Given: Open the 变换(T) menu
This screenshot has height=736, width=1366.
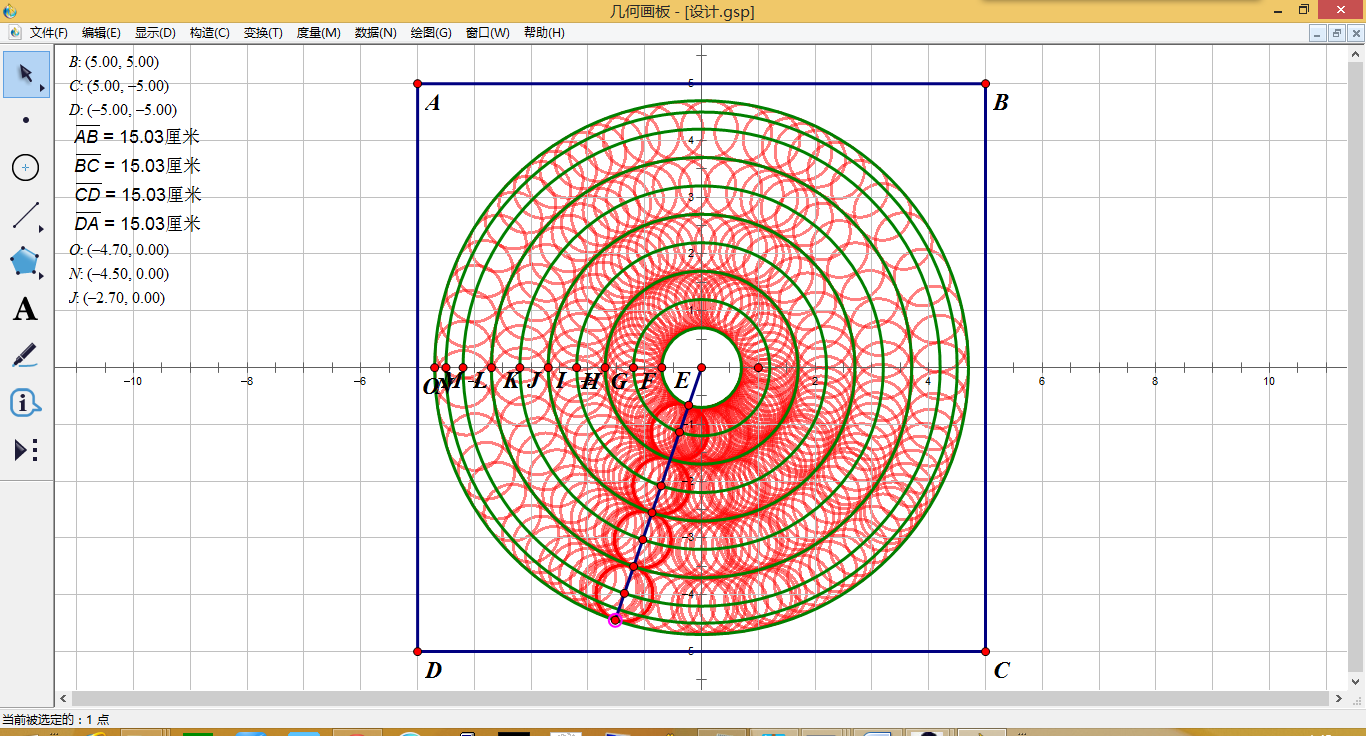Looking at the screenshot, I should coord(263,33).
